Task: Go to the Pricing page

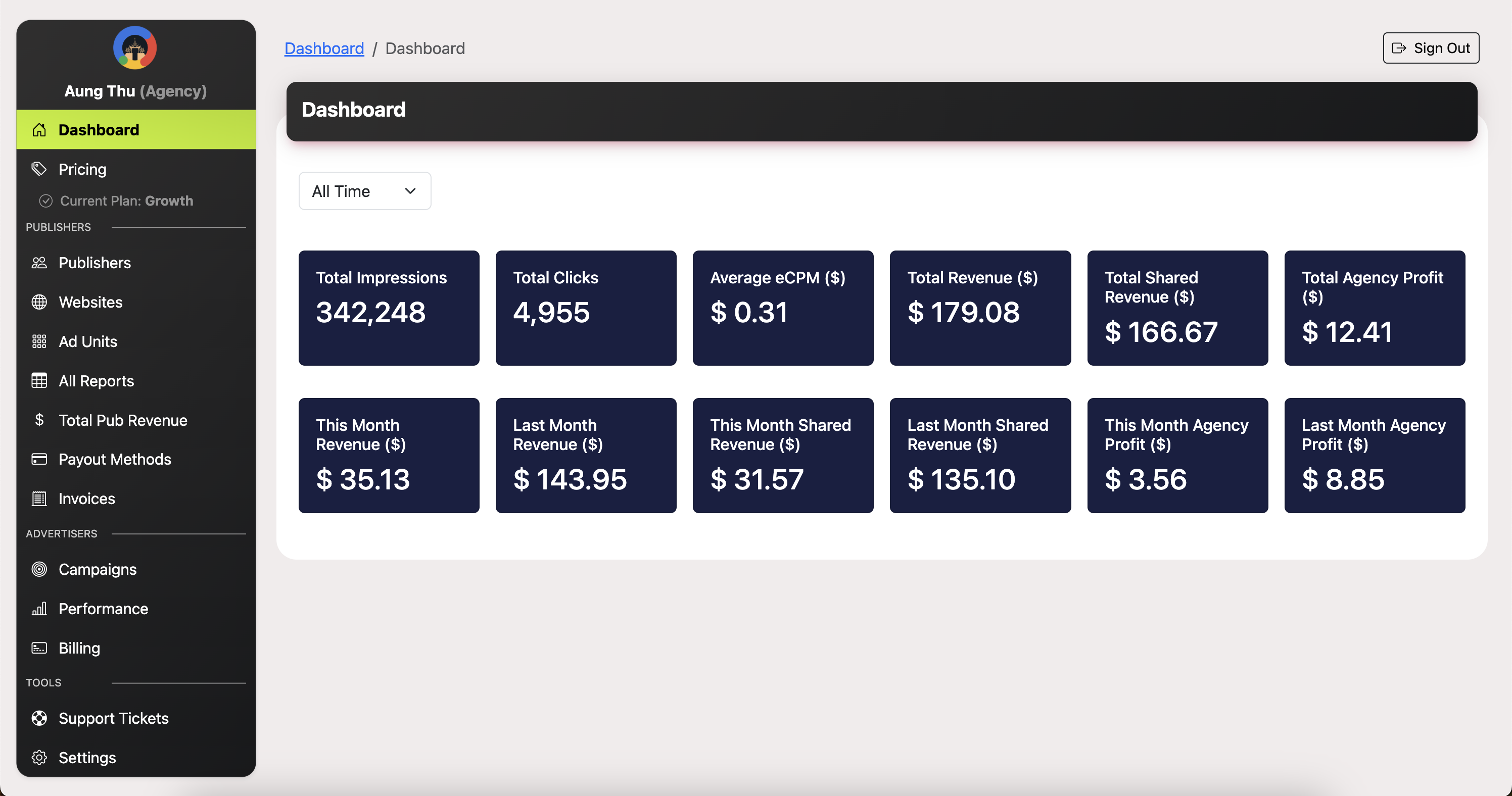Action: pyautogui.click(x=136, y=169)
